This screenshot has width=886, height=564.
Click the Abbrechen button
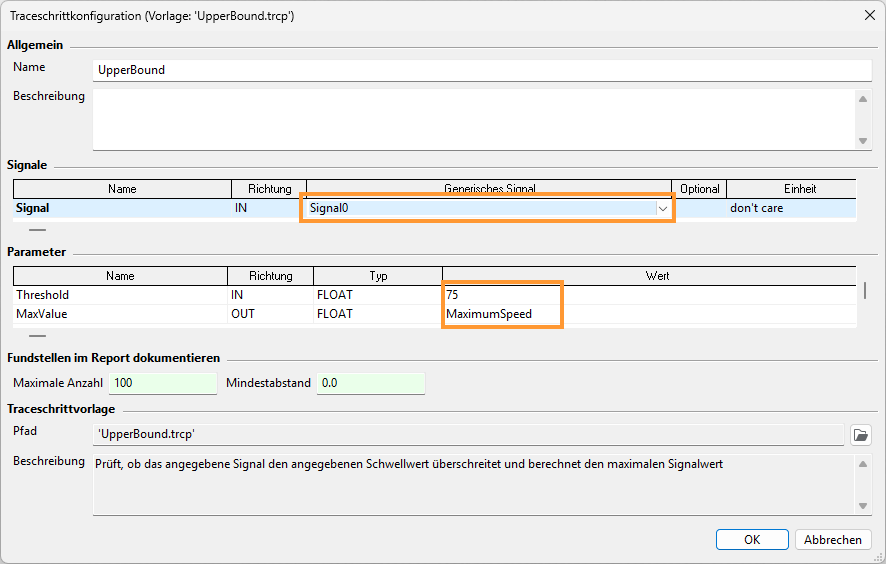pyautogui.click(x=833, y=540)
